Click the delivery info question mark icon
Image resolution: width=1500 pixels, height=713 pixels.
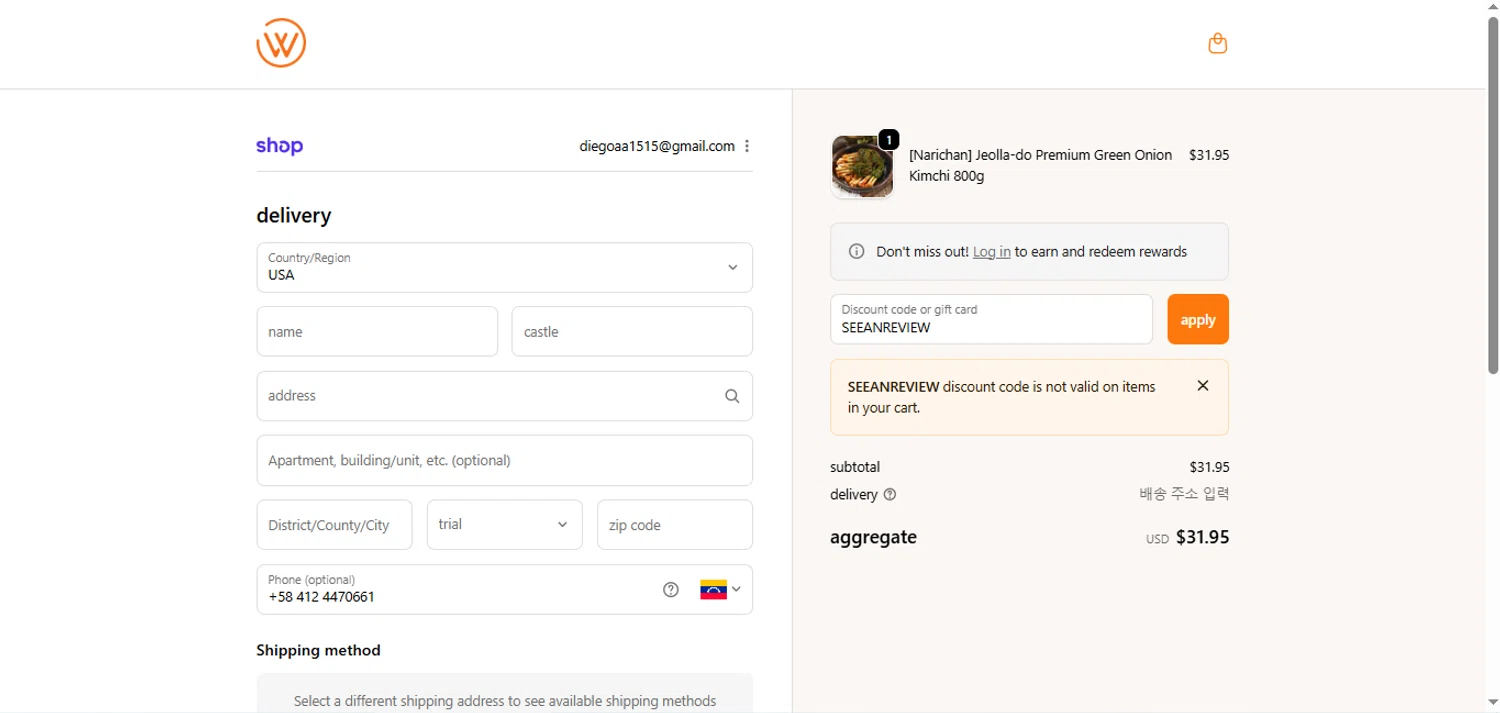(890, 494)
